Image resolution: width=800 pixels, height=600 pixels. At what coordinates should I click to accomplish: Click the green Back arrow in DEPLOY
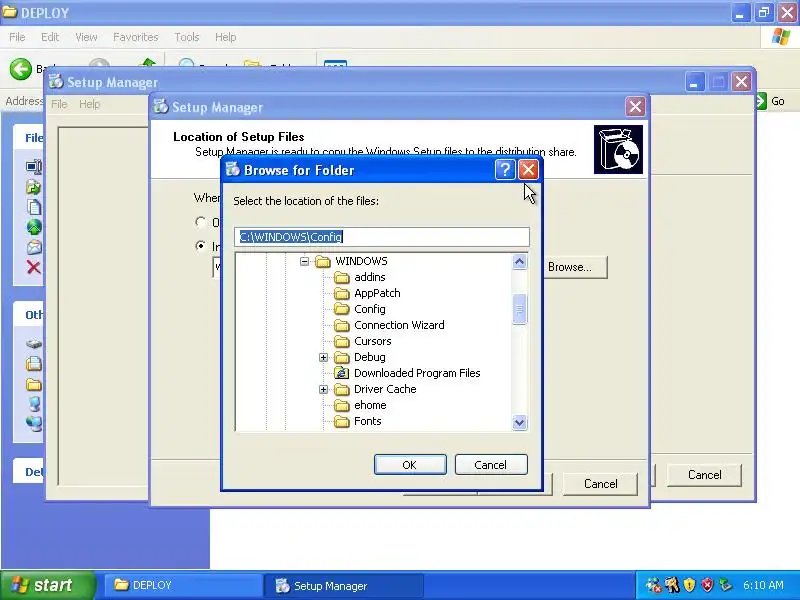21,69
